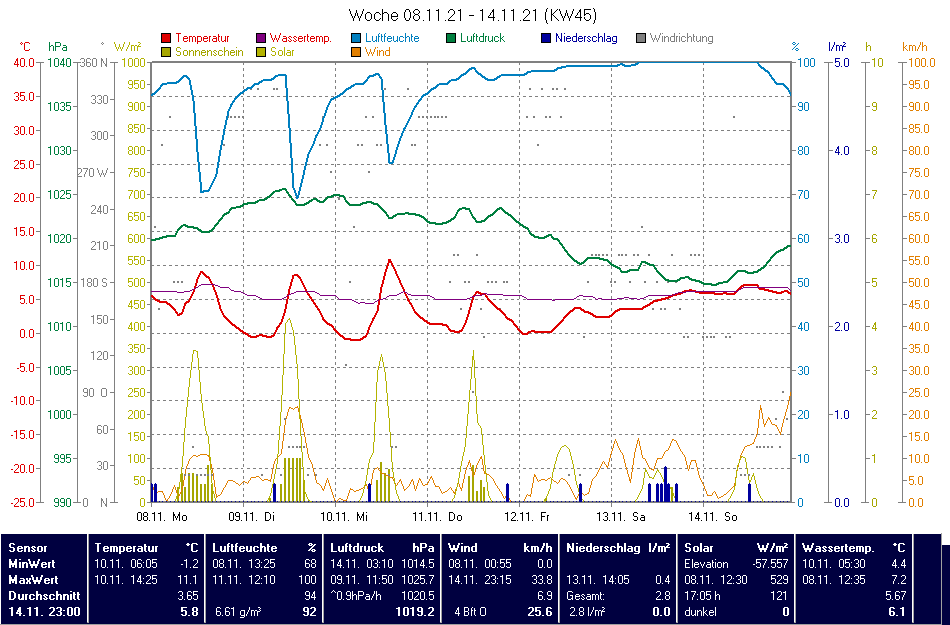This screenshot has height=625, width=950.
Task: Click the Elevation label in the Solar column
Action: (706, 564)
